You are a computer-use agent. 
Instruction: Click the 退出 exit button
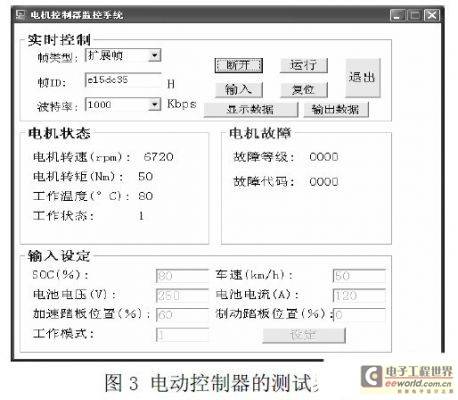[362, 78]
